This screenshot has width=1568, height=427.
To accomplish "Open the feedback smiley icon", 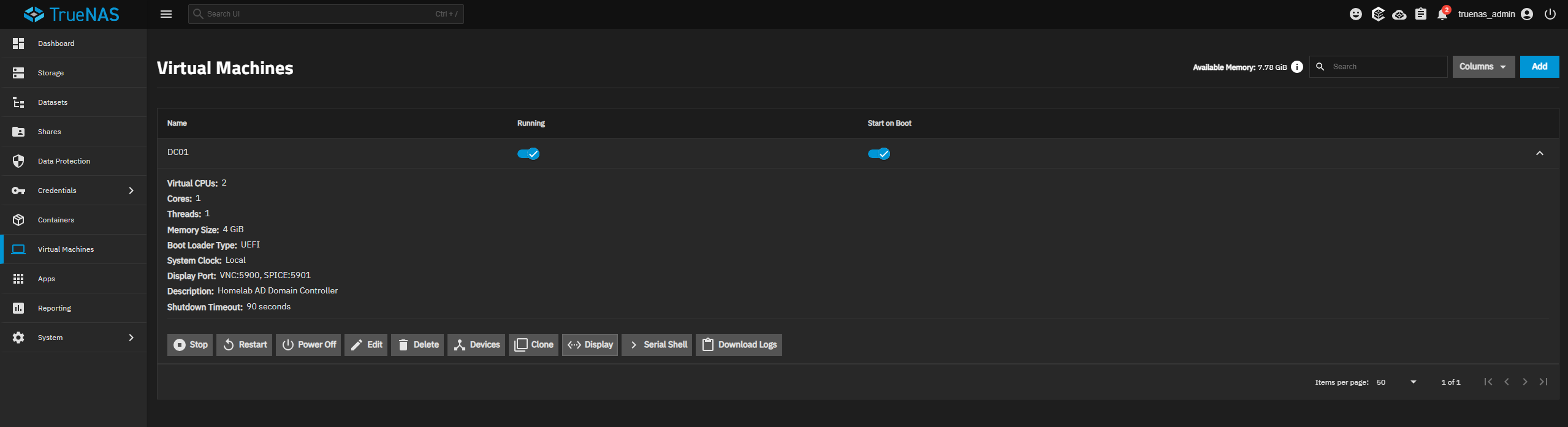I will coord(1356,14).
